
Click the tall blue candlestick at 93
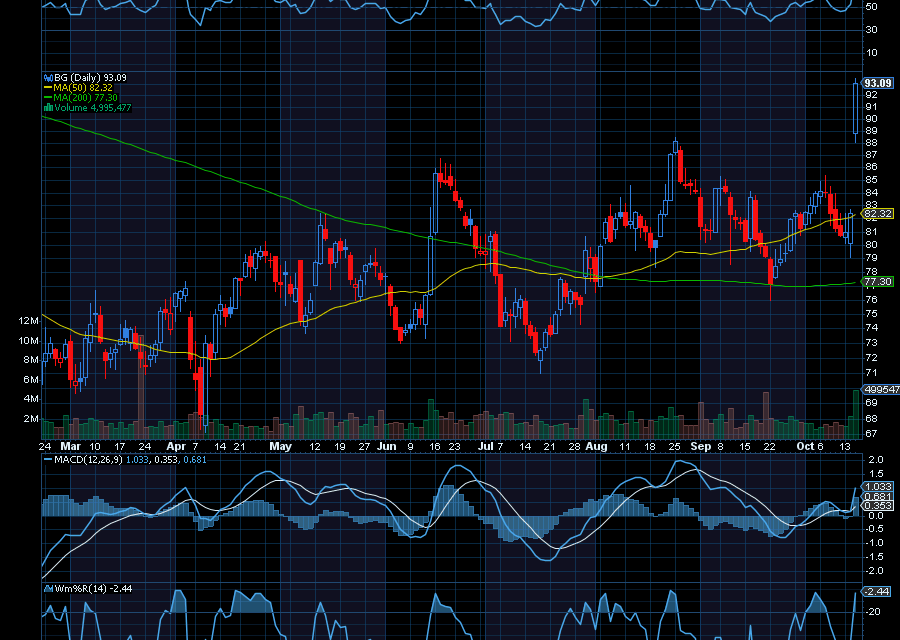pyautogui.click(x=855, y=108)
